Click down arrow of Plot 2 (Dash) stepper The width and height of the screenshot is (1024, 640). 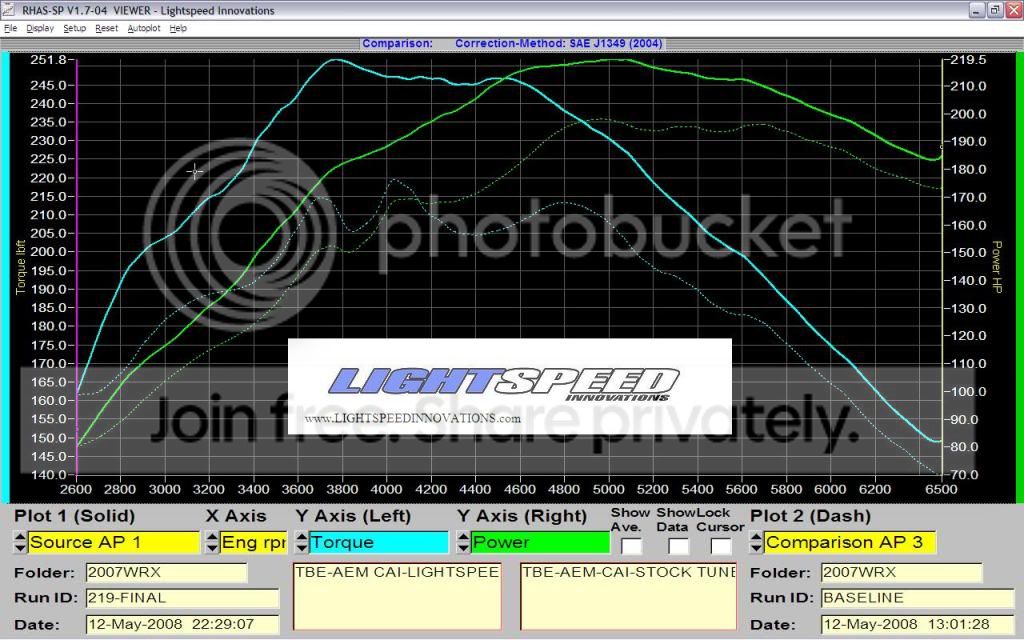(756, 548)
